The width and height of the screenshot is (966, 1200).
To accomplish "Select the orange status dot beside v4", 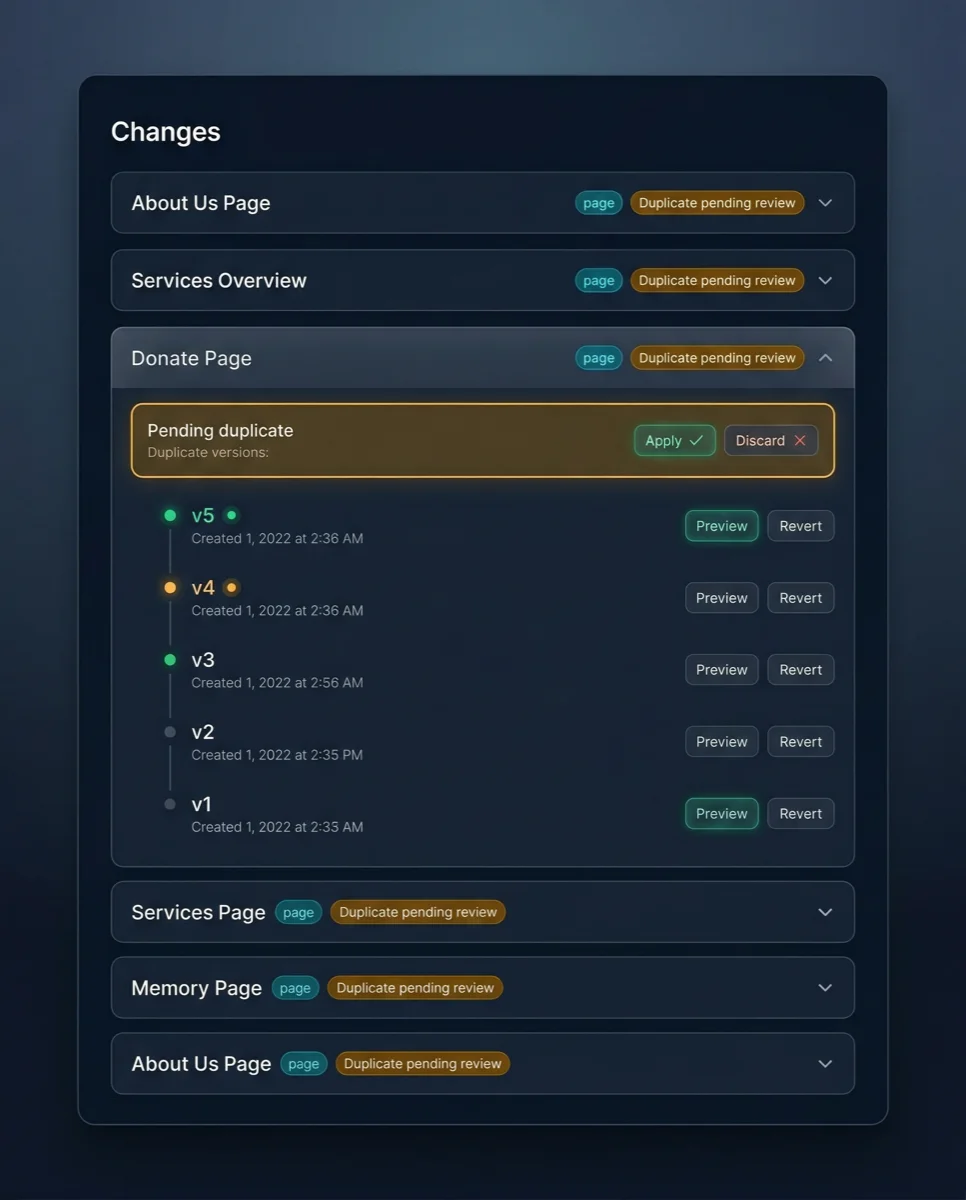I will tap(170, 587).
